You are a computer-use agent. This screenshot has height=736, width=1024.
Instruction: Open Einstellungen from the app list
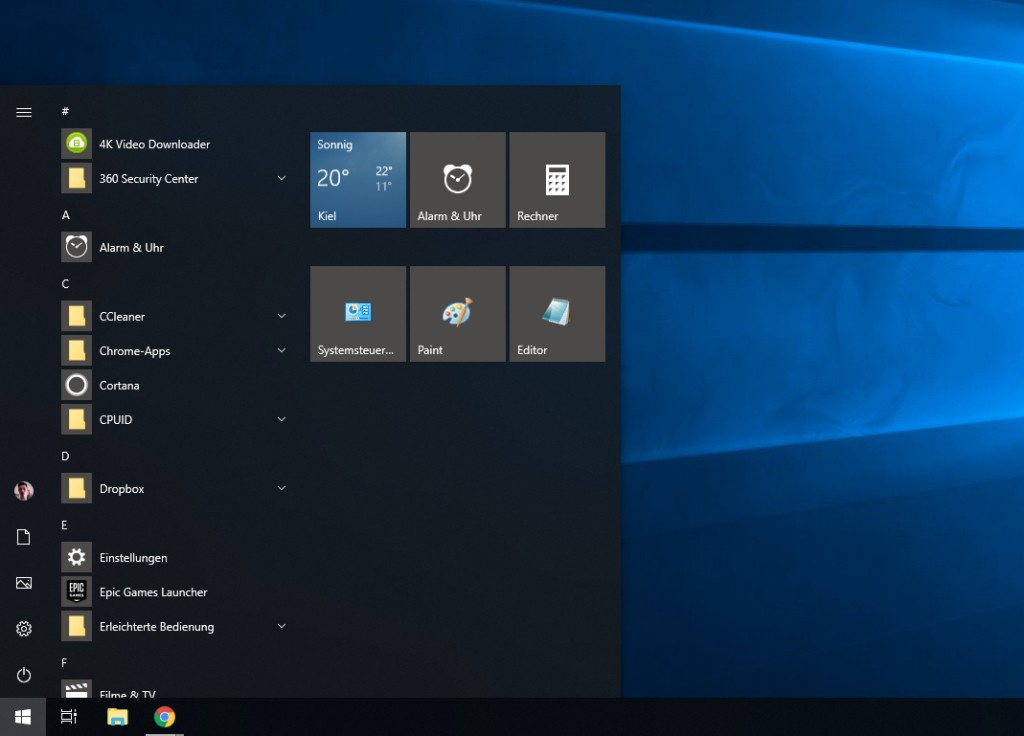tap(133, 558)
